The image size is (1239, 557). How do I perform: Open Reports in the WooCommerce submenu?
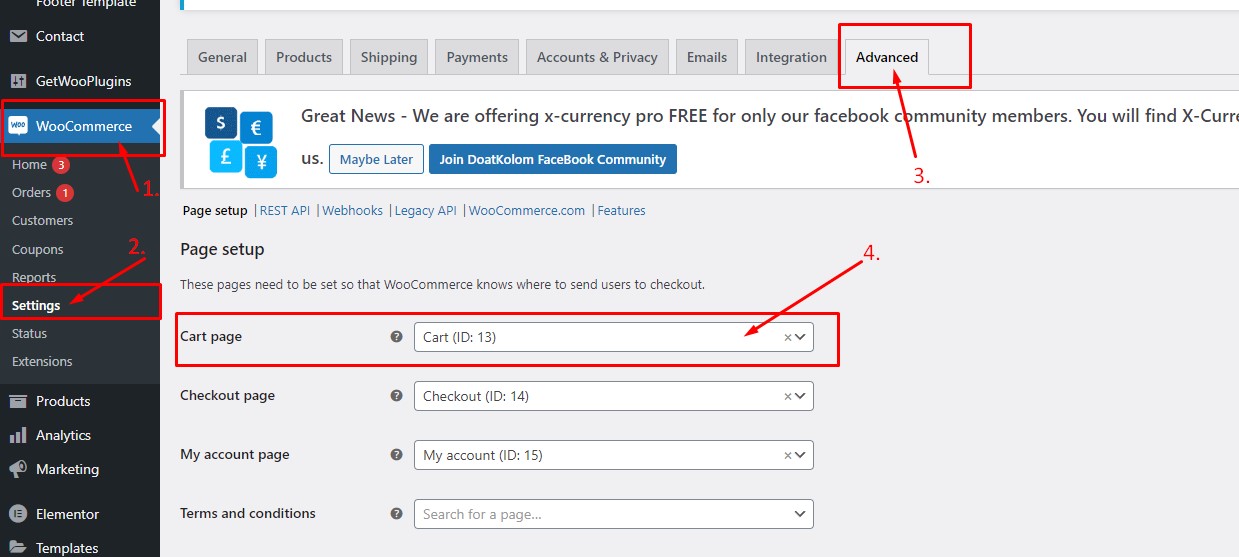pos(34,277)
